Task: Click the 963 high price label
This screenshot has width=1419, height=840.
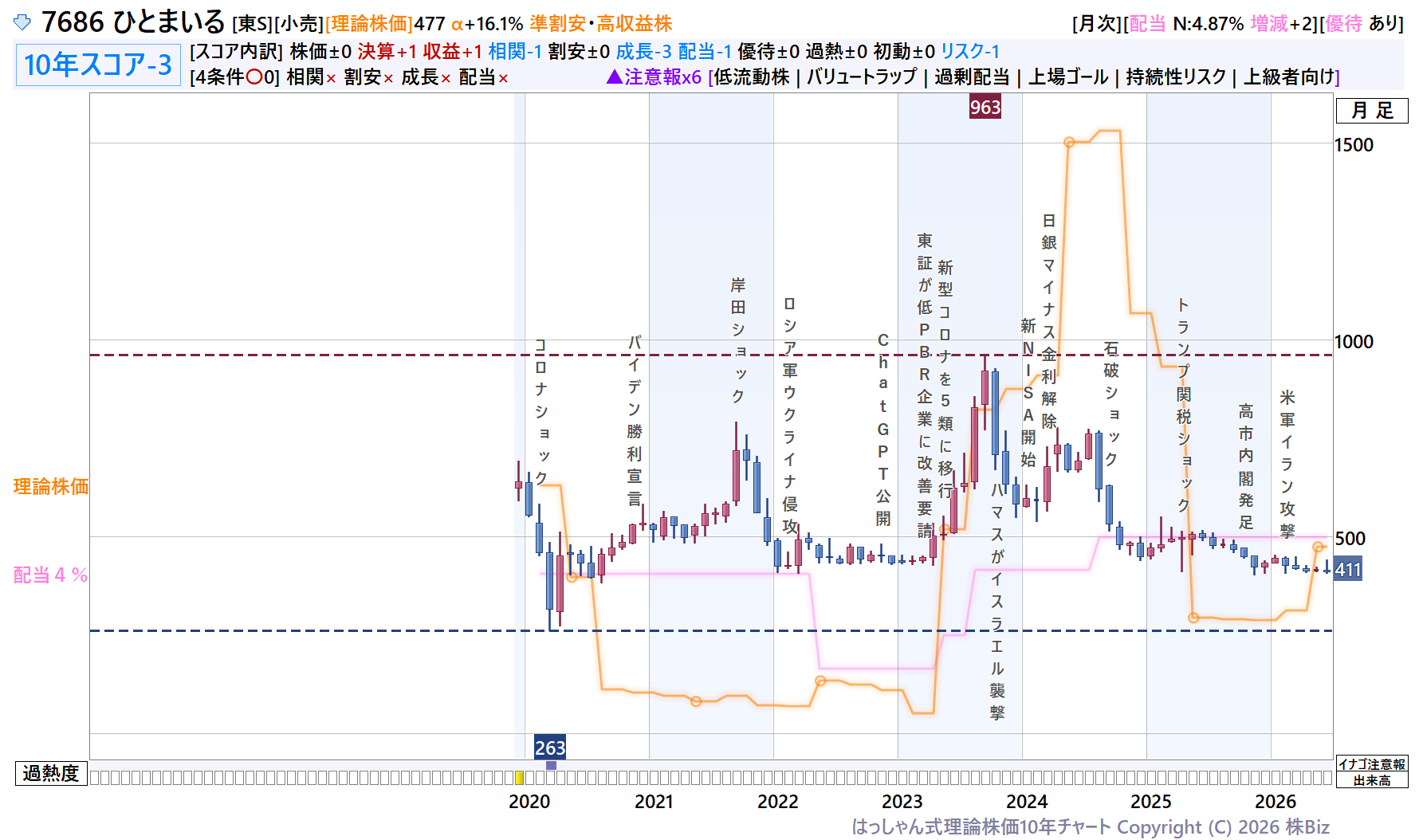Action: coord(985,107)
